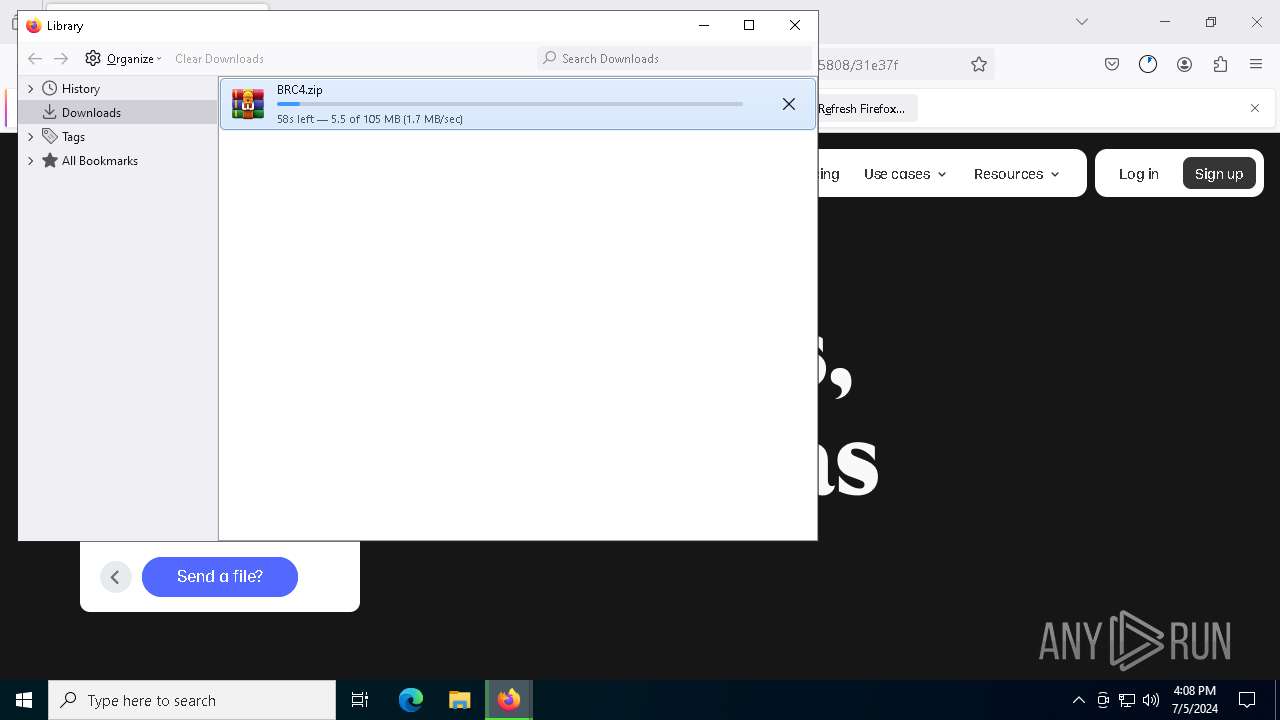This screenshot has width=1280, height=720.
Task: Launch Microsoft Edge from taskbar
Action: point(411,700)
